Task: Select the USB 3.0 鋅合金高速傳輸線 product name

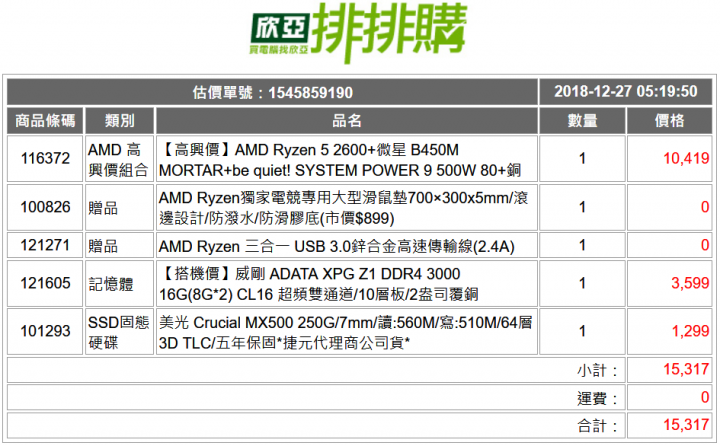Action: (337, 247)
